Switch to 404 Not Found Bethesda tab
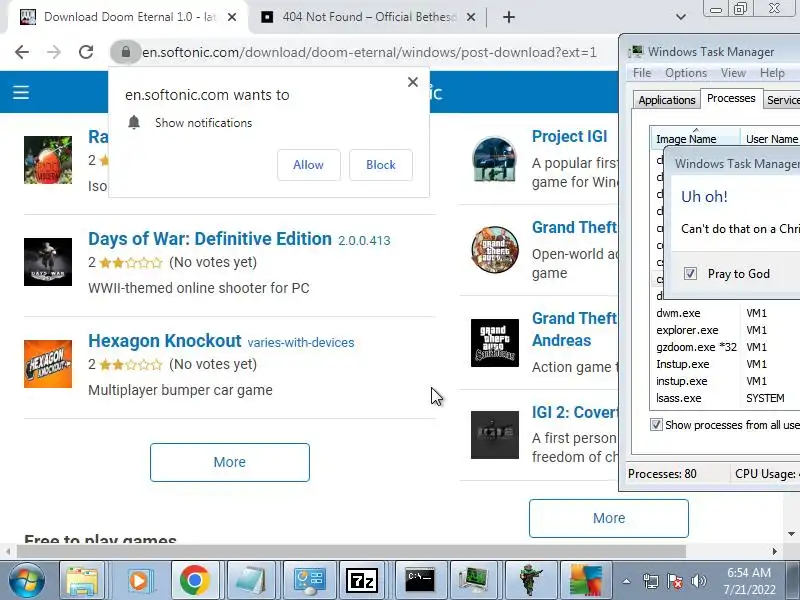Viewport: 800px width, 600px height. (x=367, y=17)
